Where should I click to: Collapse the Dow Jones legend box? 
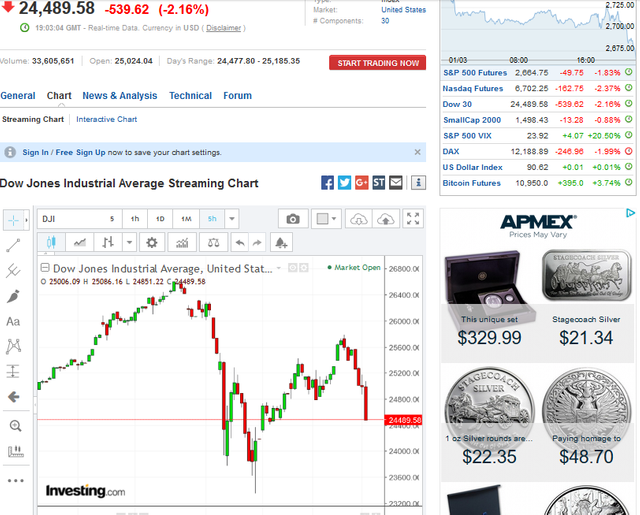click(44, 268)
